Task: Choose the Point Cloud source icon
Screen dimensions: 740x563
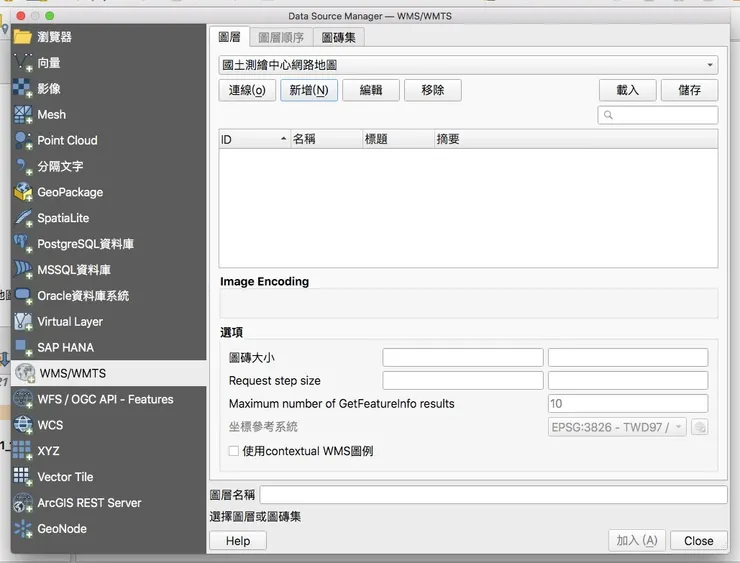Action: (x=23, y=141)
